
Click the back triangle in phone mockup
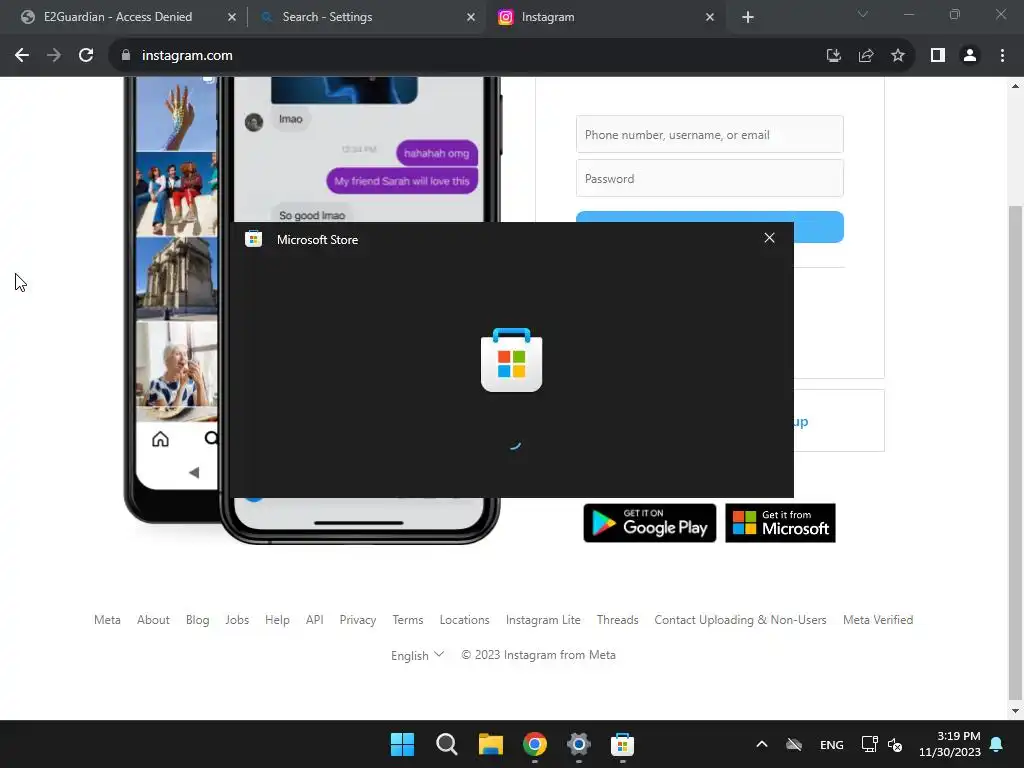pos(194,472)
